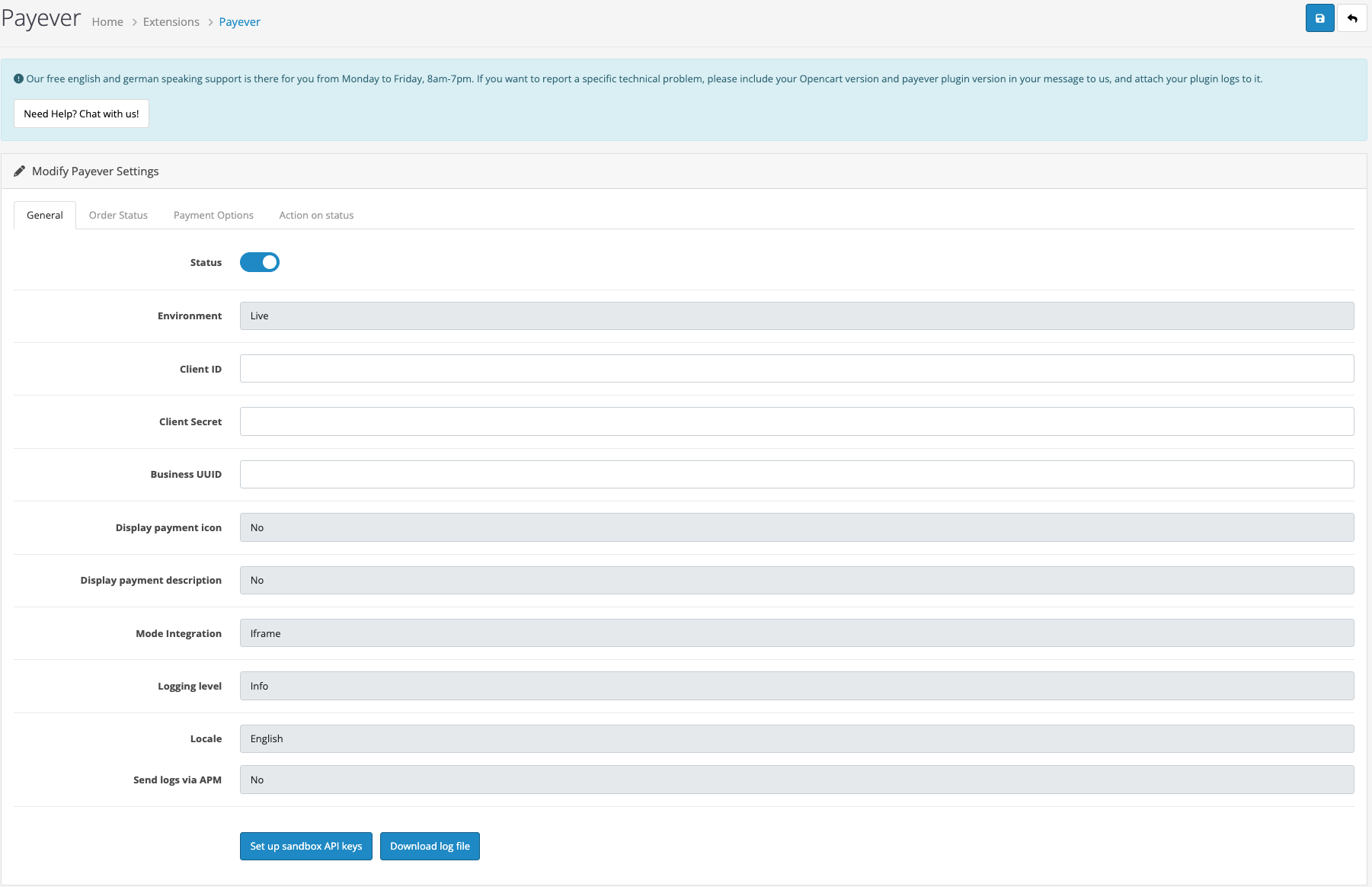Click the Download log file button

point(430,846)
